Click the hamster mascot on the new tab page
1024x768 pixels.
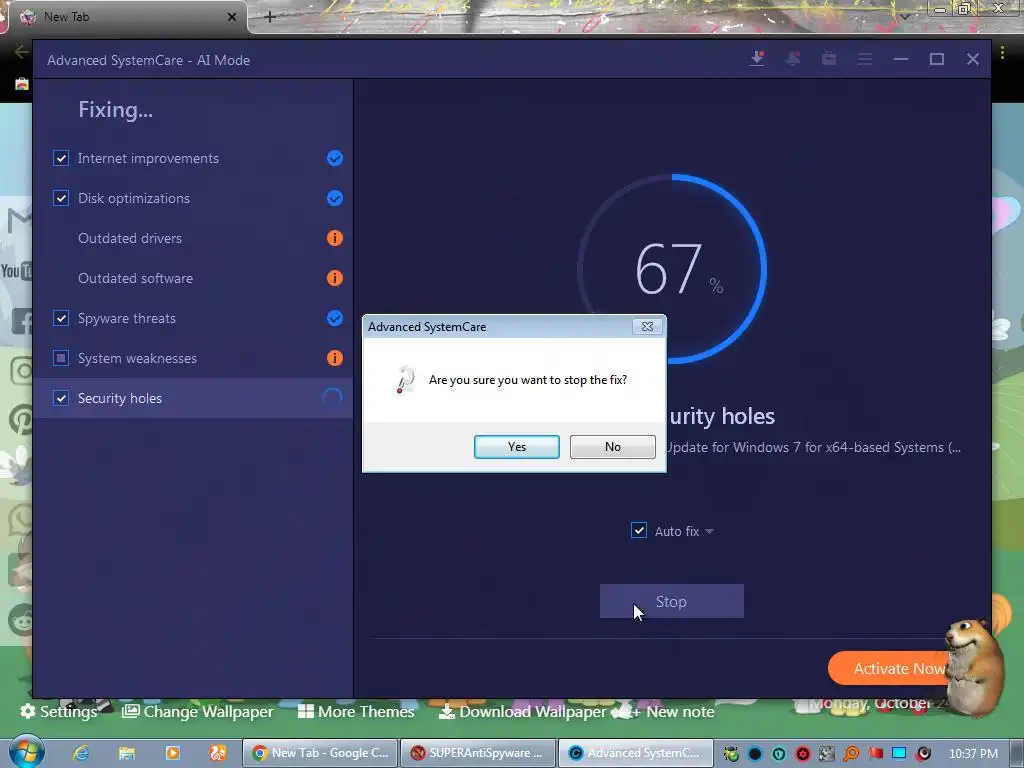(x=974, y=666)
